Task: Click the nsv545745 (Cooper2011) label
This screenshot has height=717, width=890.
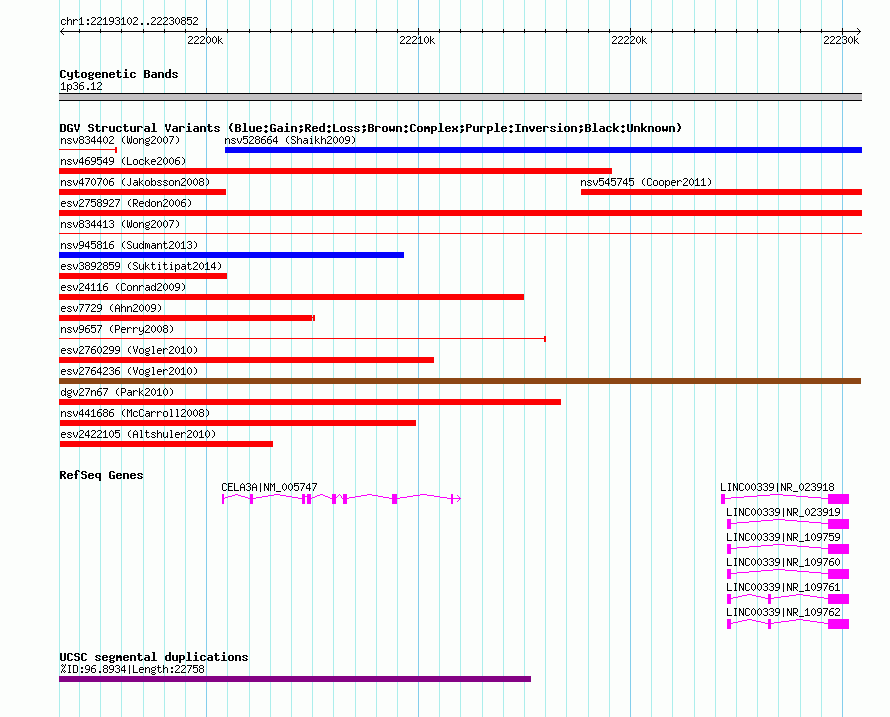Action: coord(646,182)
